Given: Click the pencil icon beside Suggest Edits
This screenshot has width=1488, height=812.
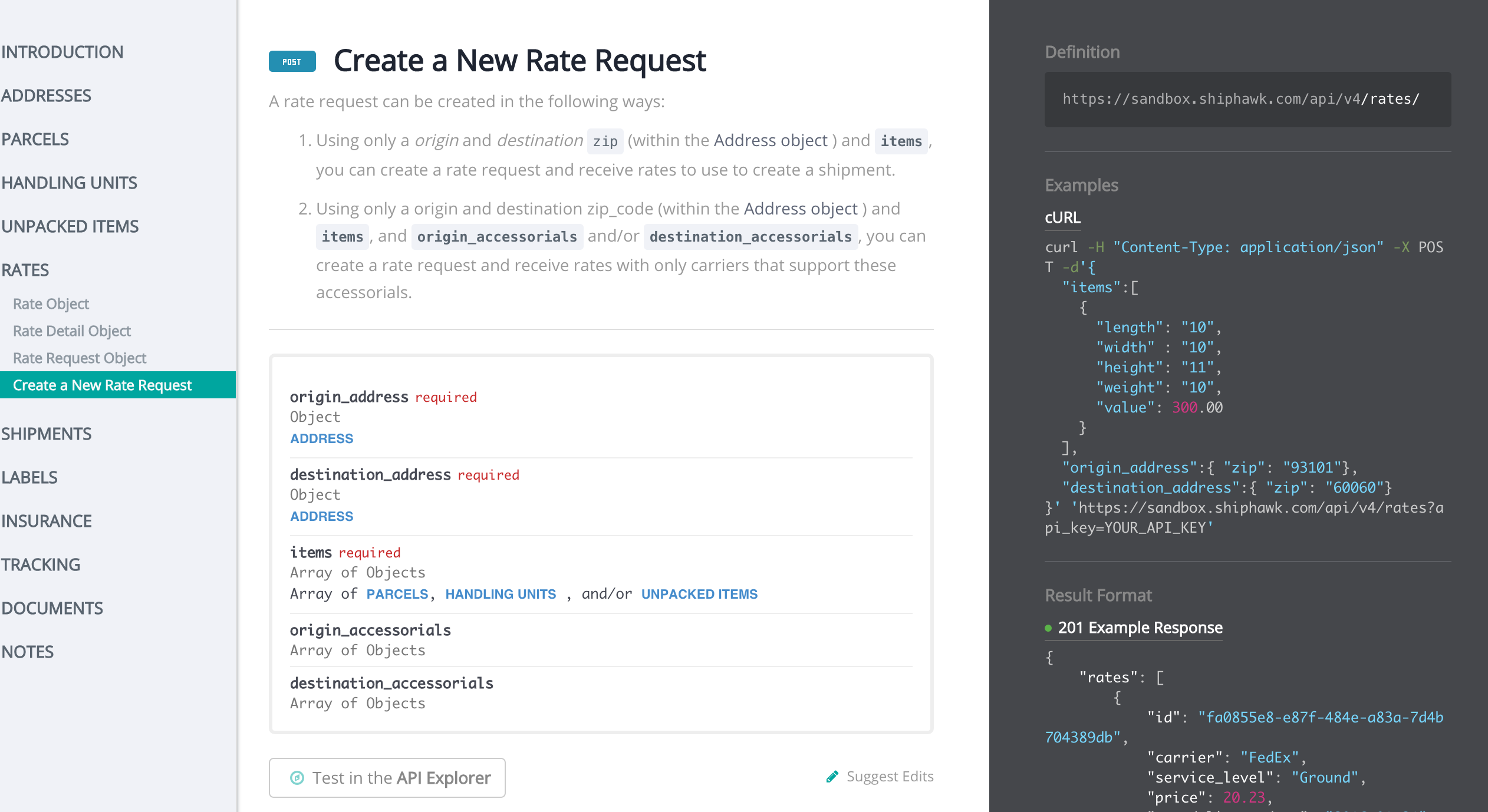Looking at the screenshot, I should tap(832, 777).
